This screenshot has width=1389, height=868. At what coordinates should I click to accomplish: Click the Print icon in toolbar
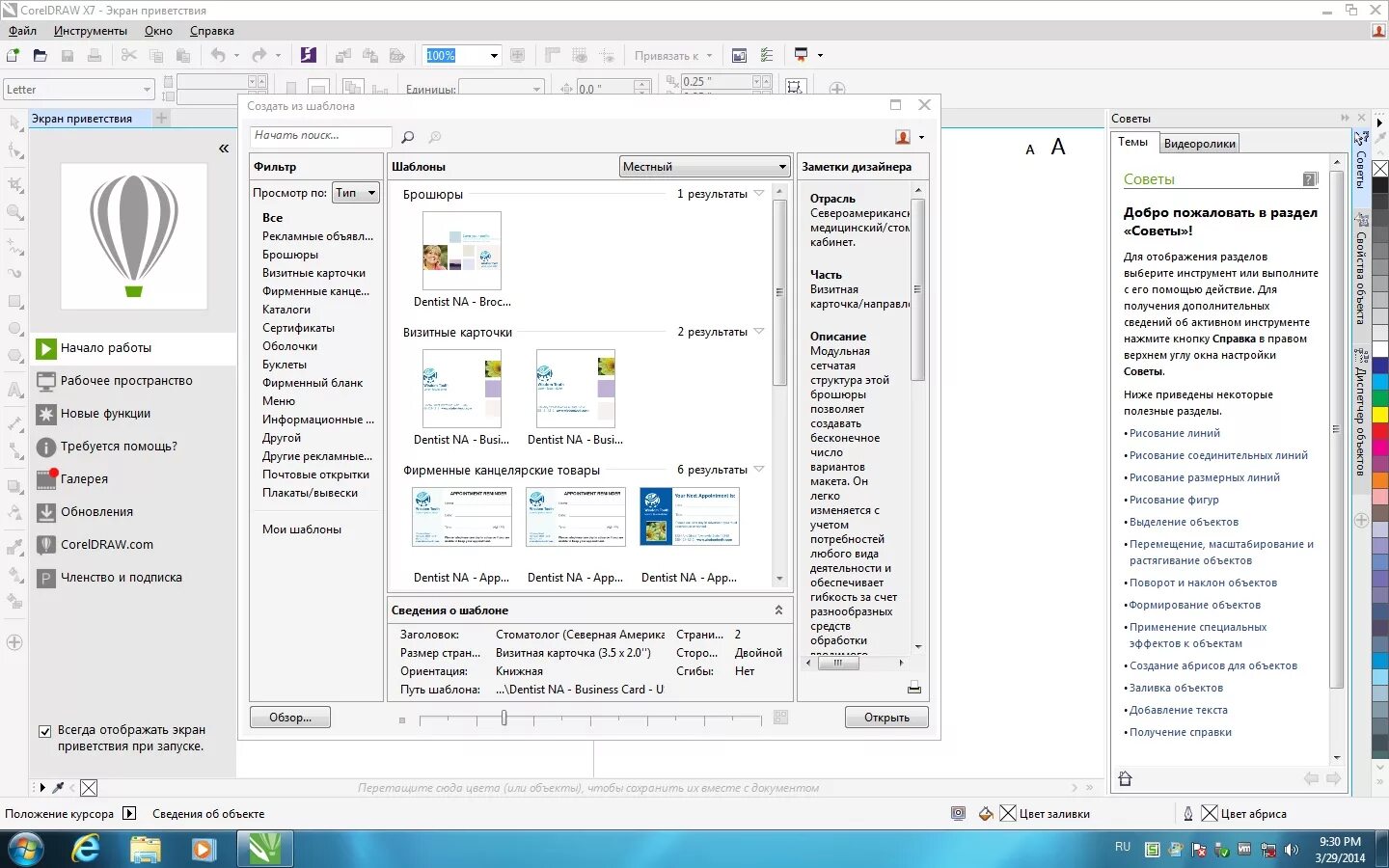(95, 56)
